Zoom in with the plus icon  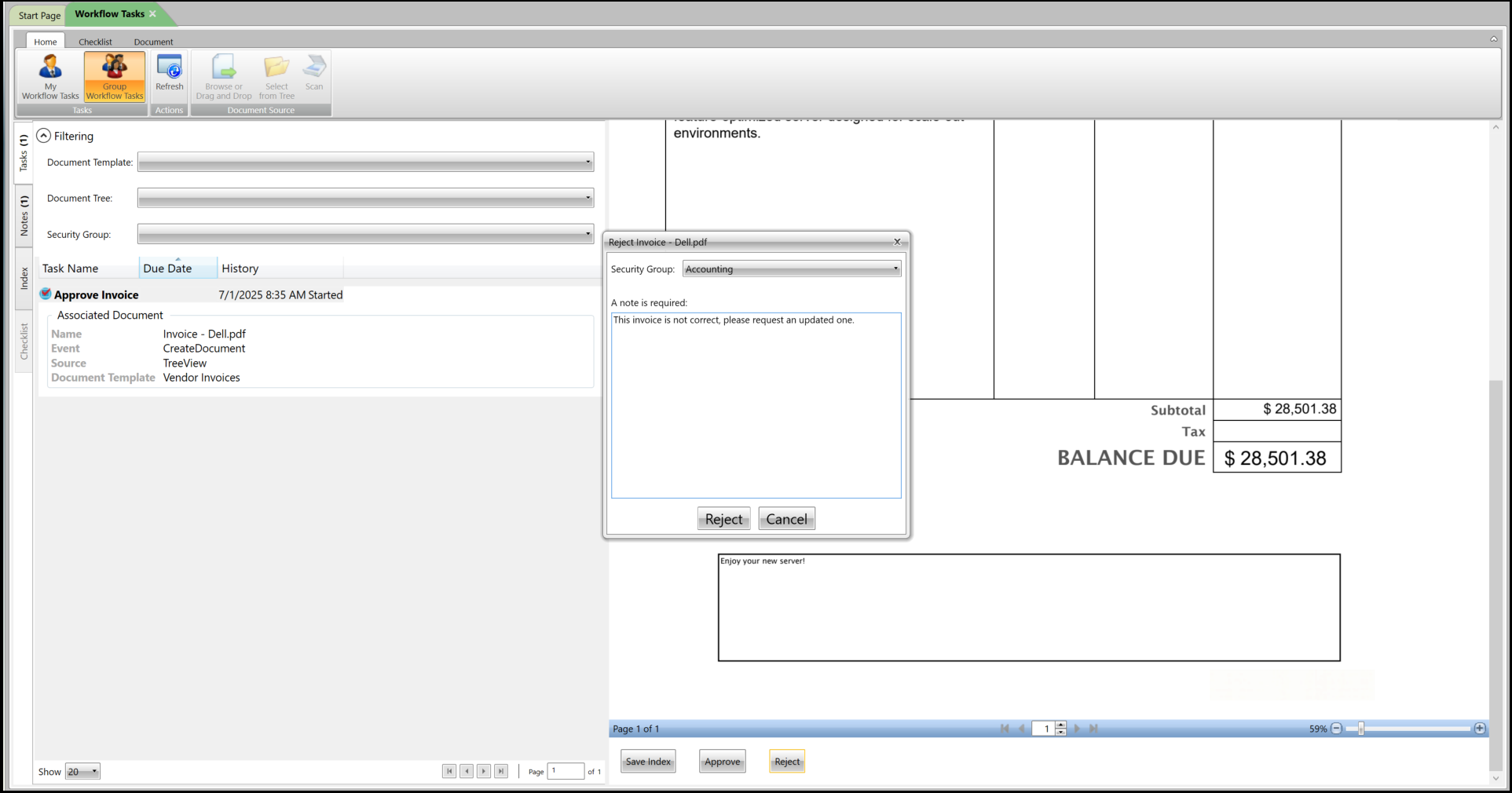coord(1480,729)
